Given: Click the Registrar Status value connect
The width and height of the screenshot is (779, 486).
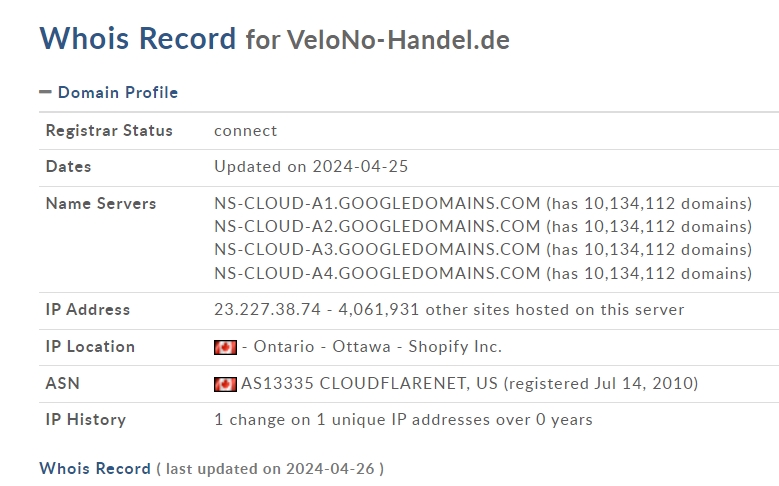Looking at the screenshot, I should 245,131.
